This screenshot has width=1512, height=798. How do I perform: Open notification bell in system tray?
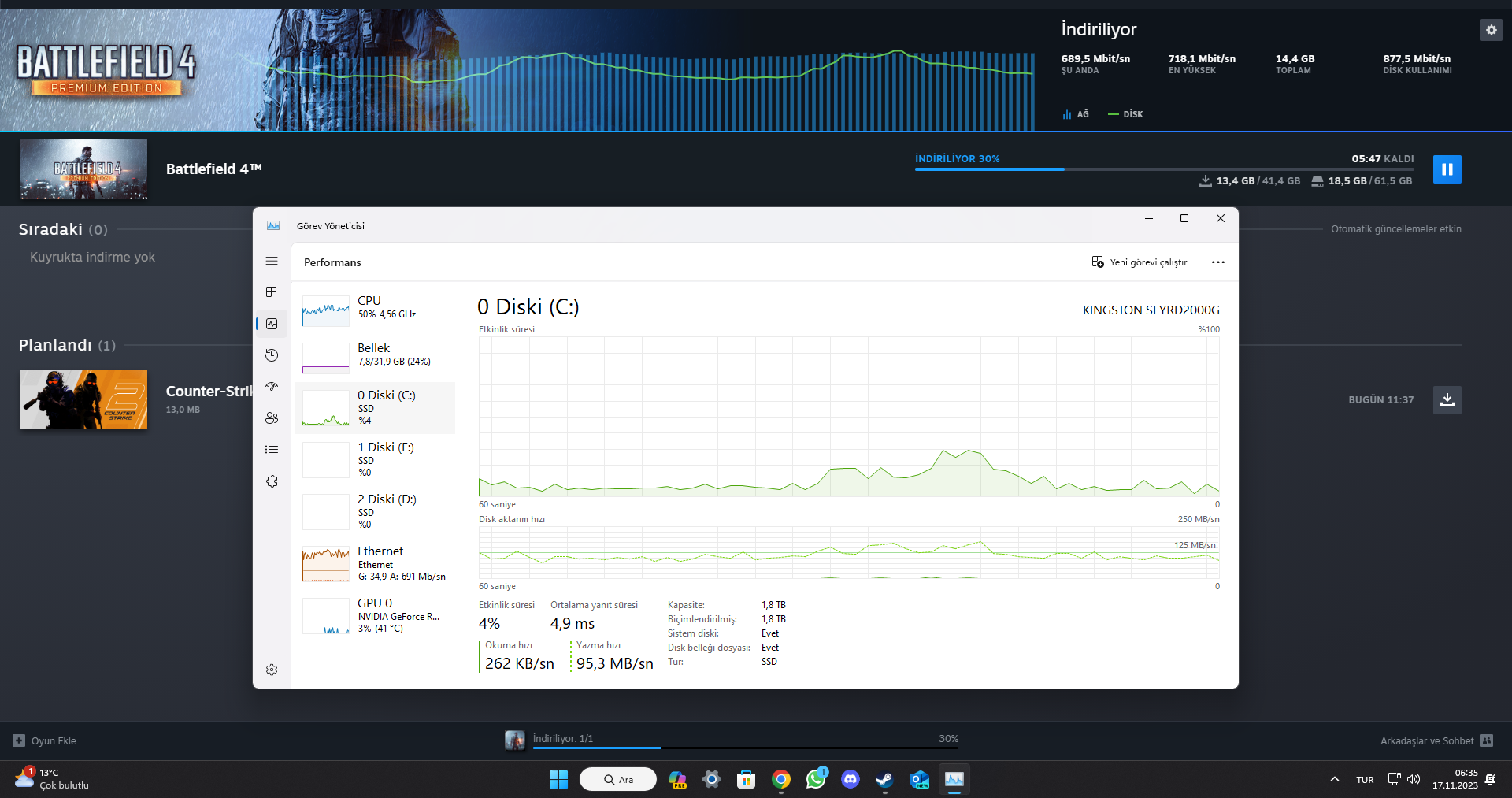click(1491, 780)
